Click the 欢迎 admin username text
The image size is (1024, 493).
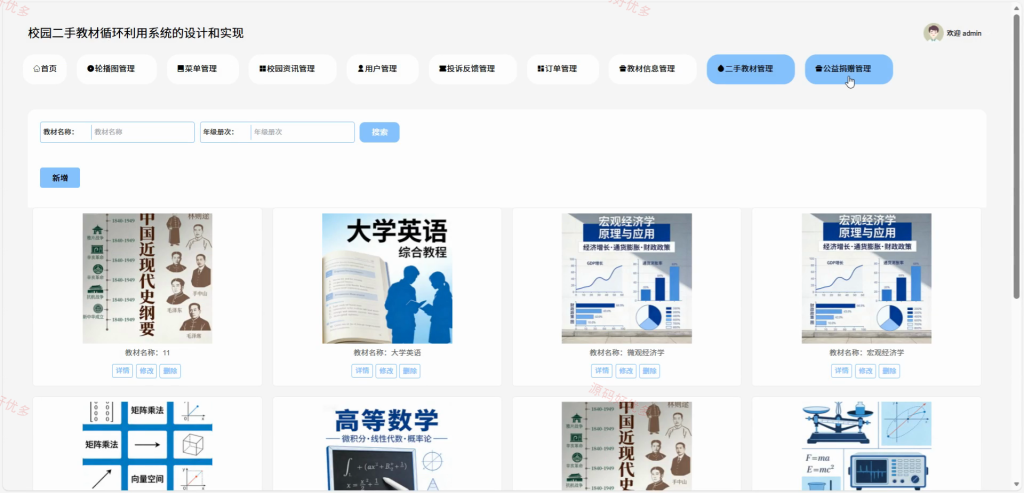pos(964,33)
